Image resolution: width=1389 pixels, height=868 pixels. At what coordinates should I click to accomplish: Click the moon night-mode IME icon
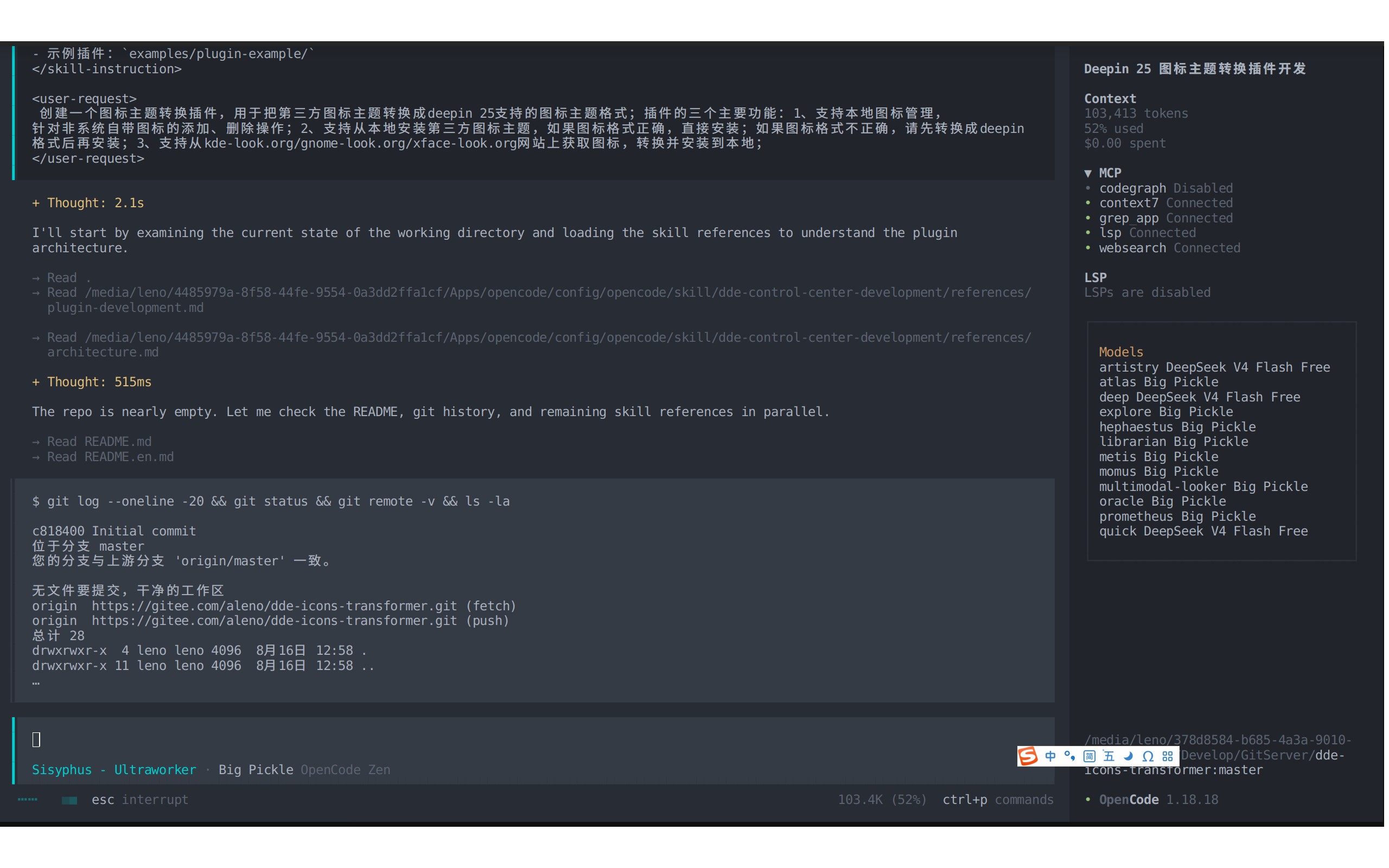pyautogui.click(x=1128, y=756)
